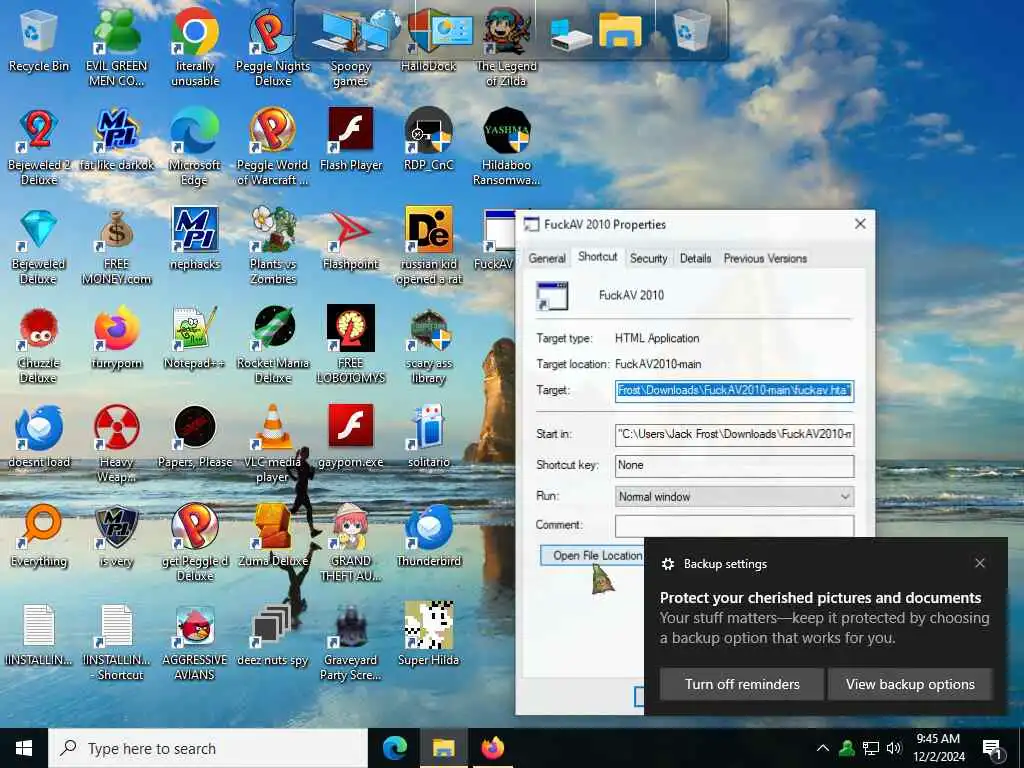The image size is (1024, 768).
Task: Show hidden system tray icons
Action: tap(823, 748)
